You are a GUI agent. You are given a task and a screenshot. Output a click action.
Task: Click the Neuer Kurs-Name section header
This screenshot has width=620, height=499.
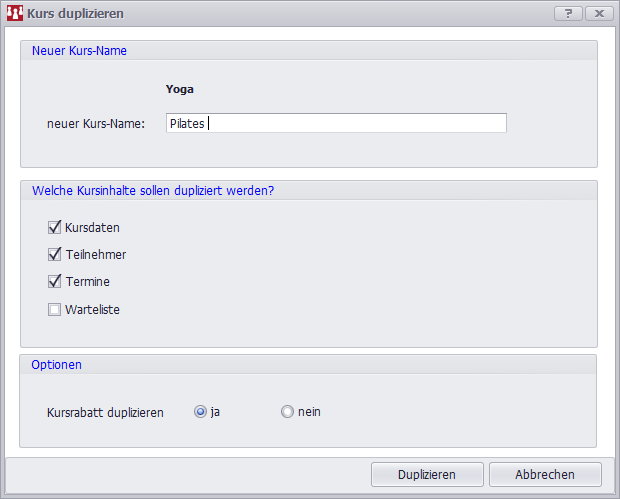coord(79,50)
